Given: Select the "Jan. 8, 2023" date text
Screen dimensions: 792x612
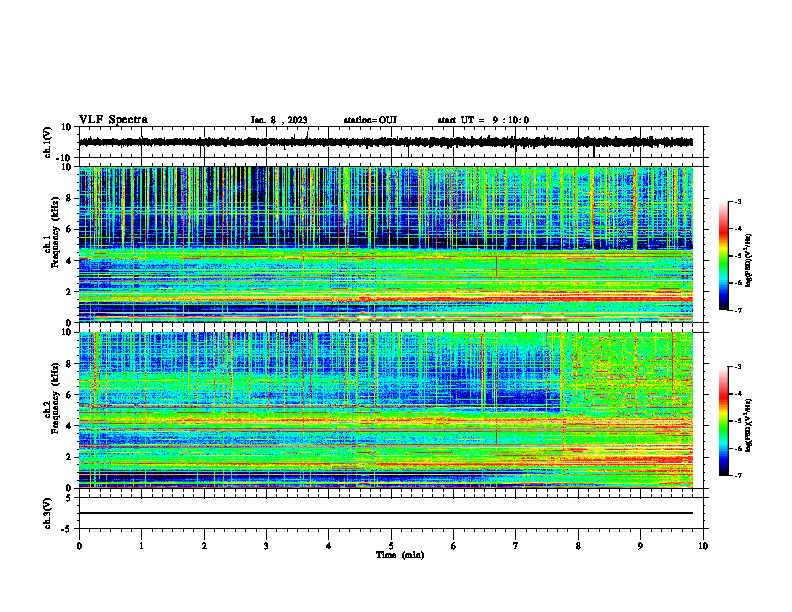Looking at the screenshot, I should (279, 120).
